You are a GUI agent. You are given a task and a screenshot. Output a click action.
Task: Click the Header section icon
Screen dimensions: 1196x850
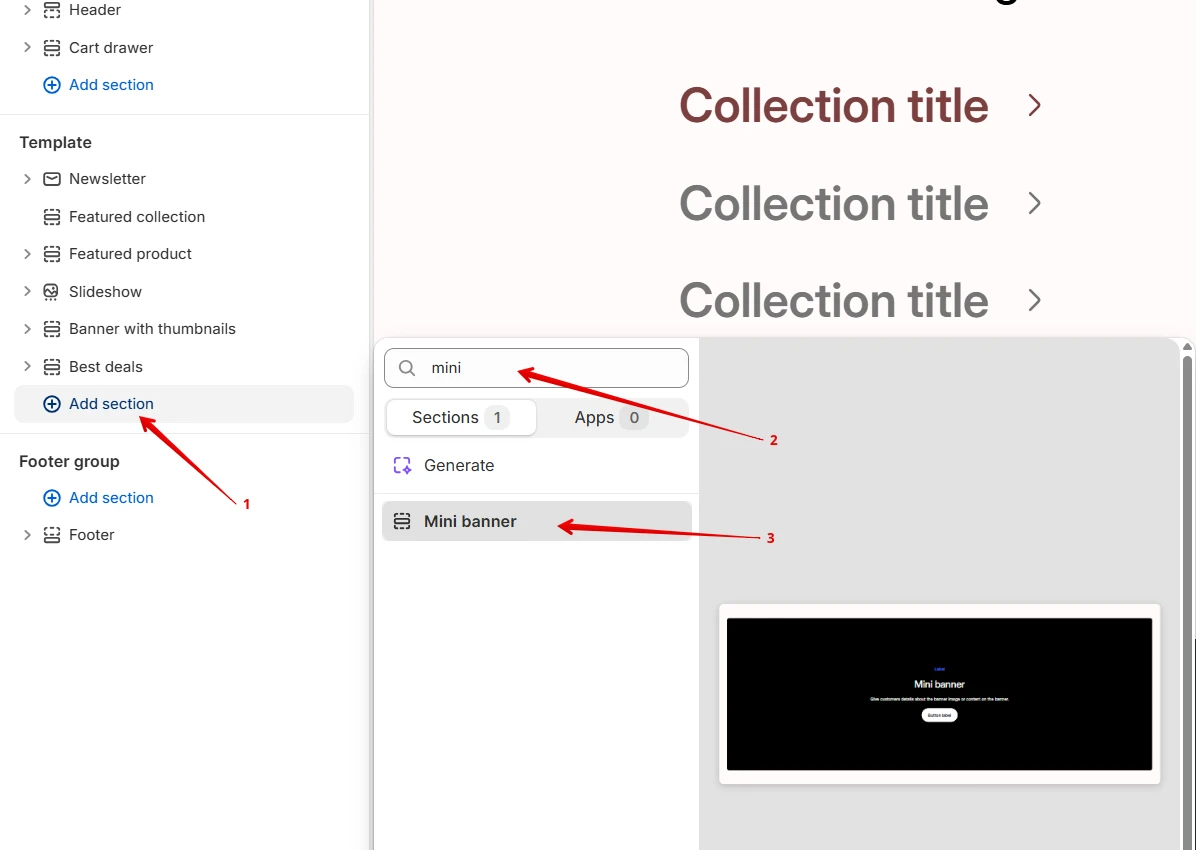point(52,10)
